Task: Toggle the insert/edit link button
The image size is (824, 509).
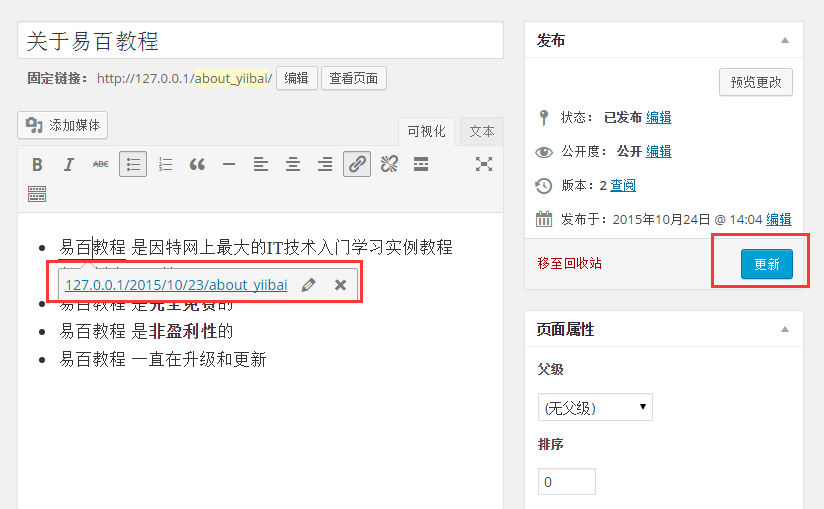Action: (x=357, y=165)
